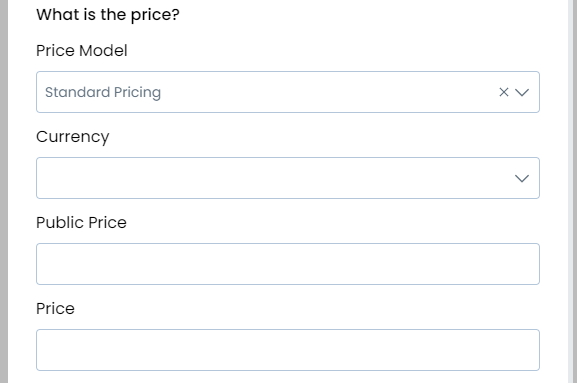This screenshot has height=383, width=577.
Task: Focus the Price input field
Action: tap(288, 350)
